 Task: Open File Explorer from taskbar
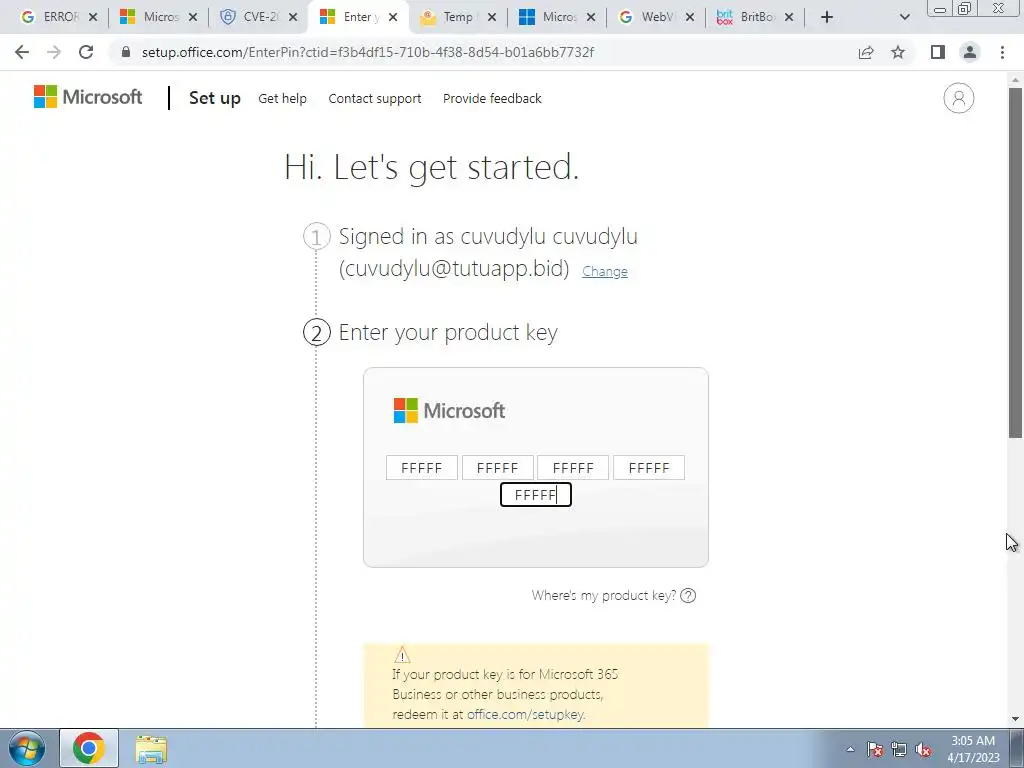point(151,749)
